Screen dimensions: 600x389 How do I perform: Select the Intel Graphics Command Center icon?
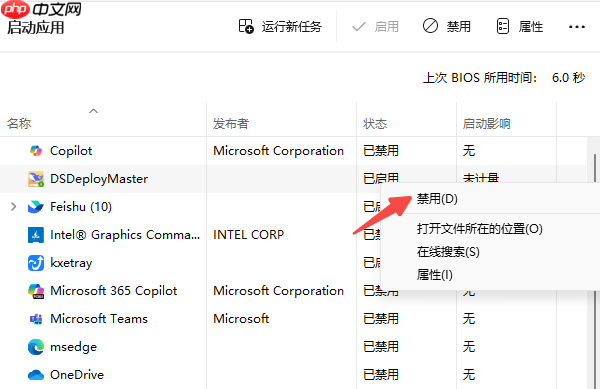point(36,235)
